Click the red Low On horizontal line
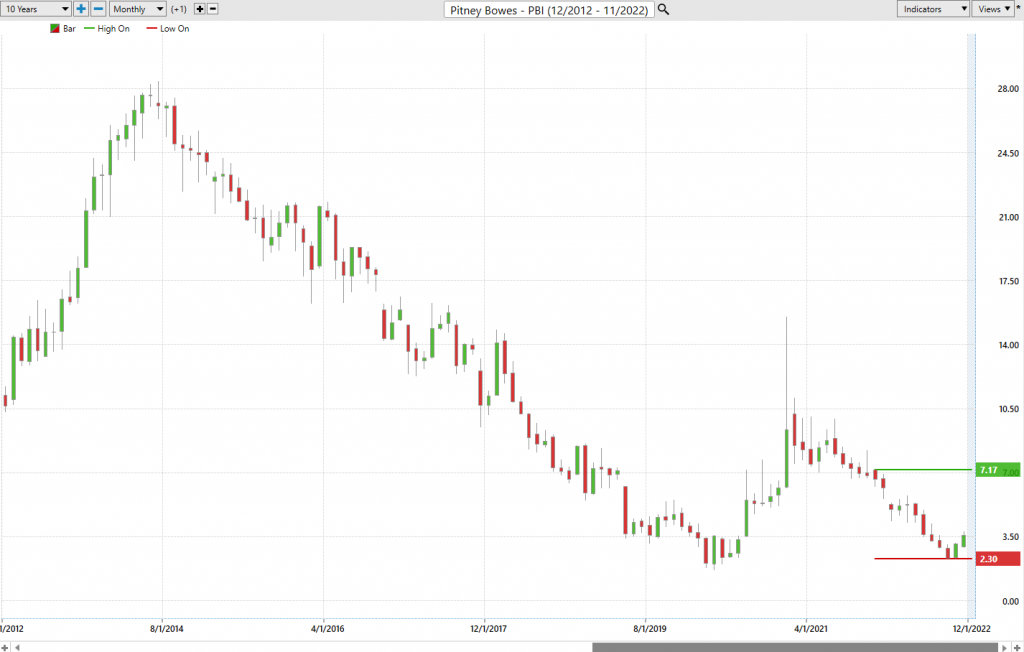This screenshot has width=1024, height=652. tap(923, 559)
